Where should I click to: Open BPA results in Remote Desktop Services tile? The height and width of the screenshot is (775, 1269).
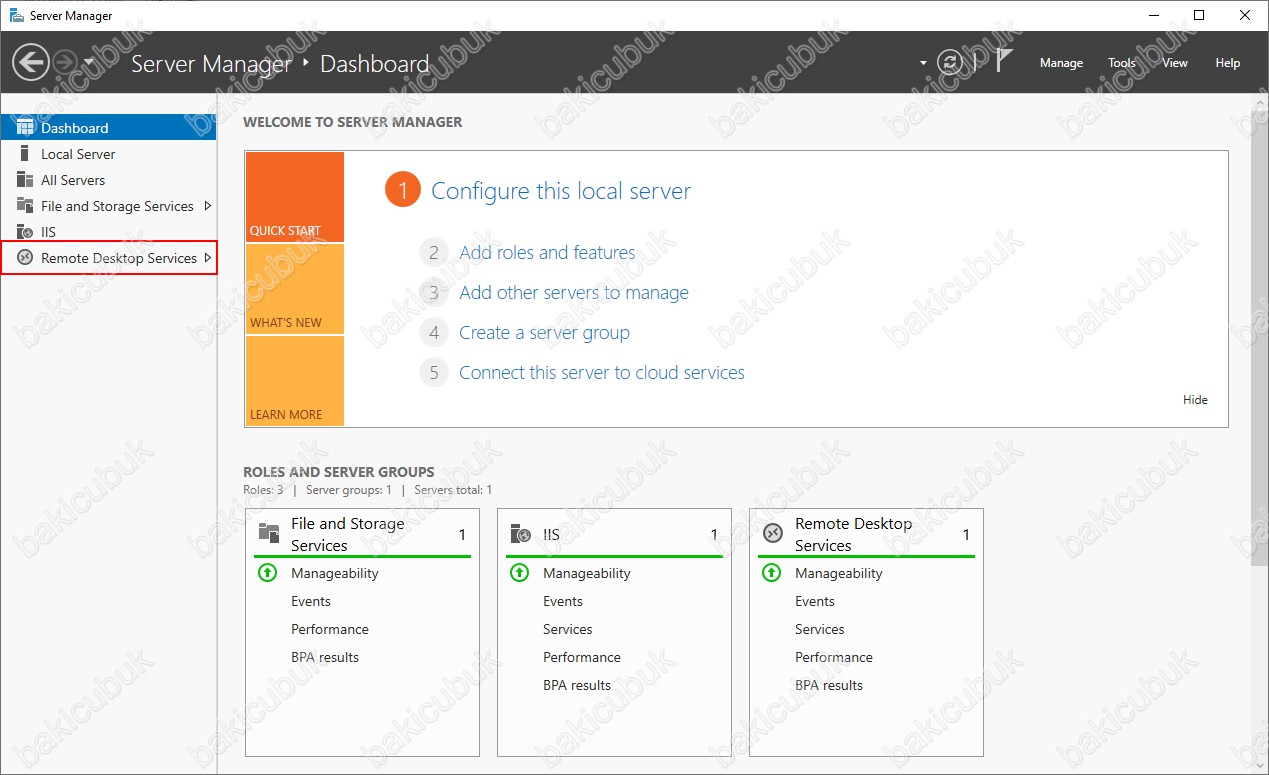click(829, 685)
